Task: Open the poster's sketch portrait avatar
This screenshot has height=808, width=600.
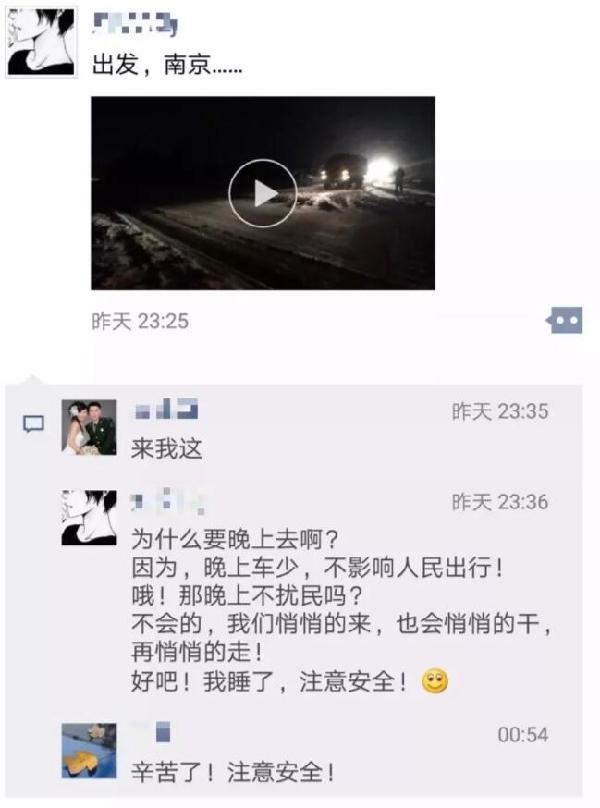Action: pyautogui.click(x=41, y=43)
